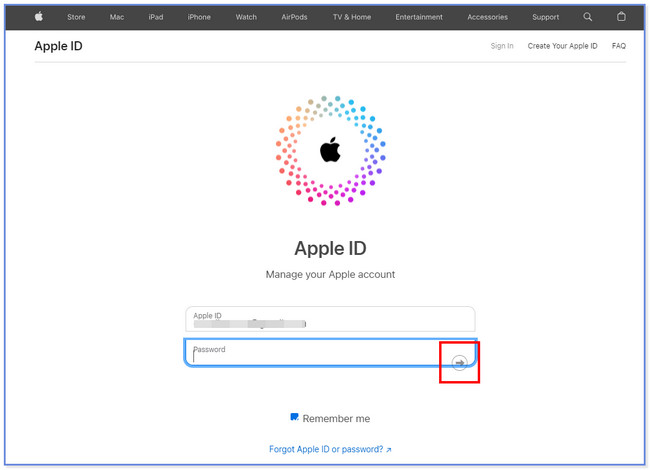
Task: Focus the Password input field
Action: click(x=330, y=353)
